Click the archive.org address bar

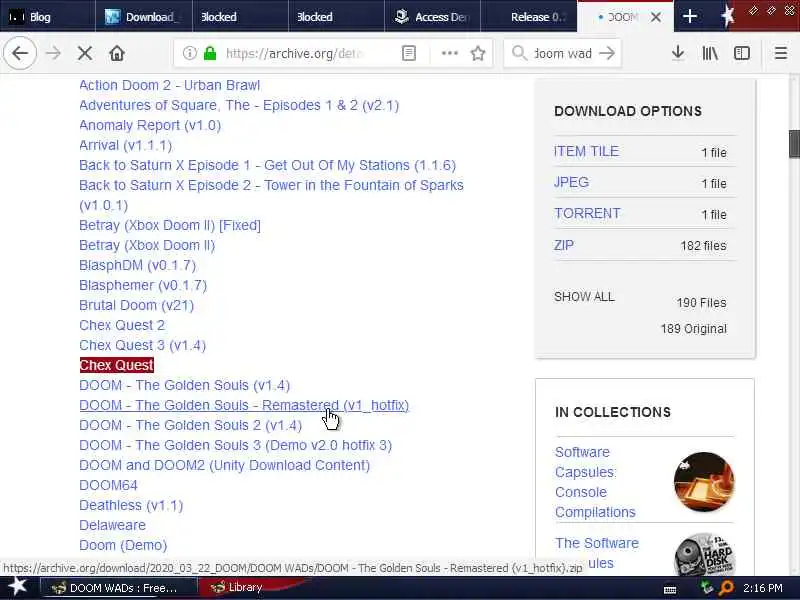294,53
